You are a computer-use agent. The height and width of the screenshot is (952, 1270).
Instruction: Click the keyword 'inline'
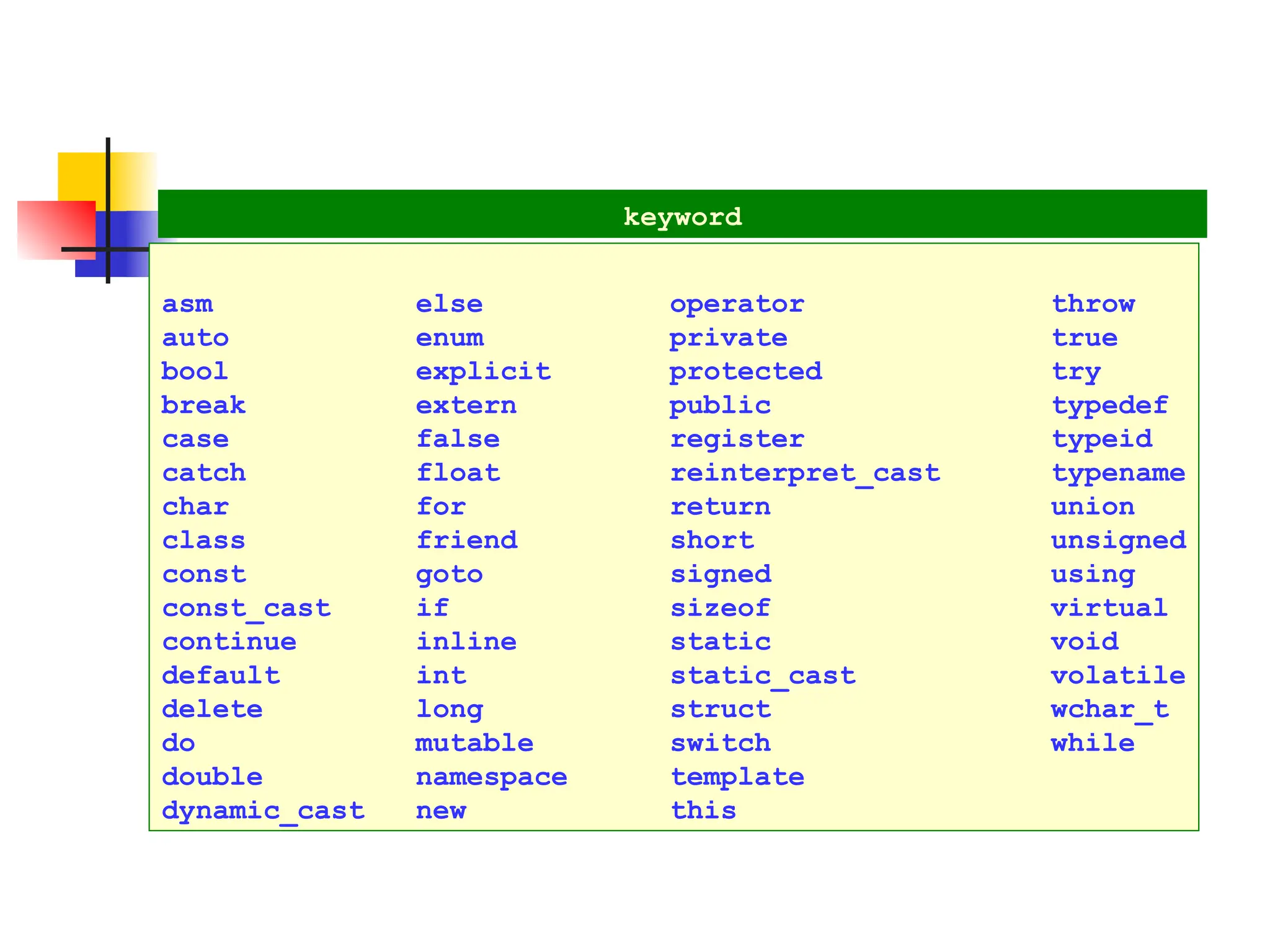coord(466,641)
